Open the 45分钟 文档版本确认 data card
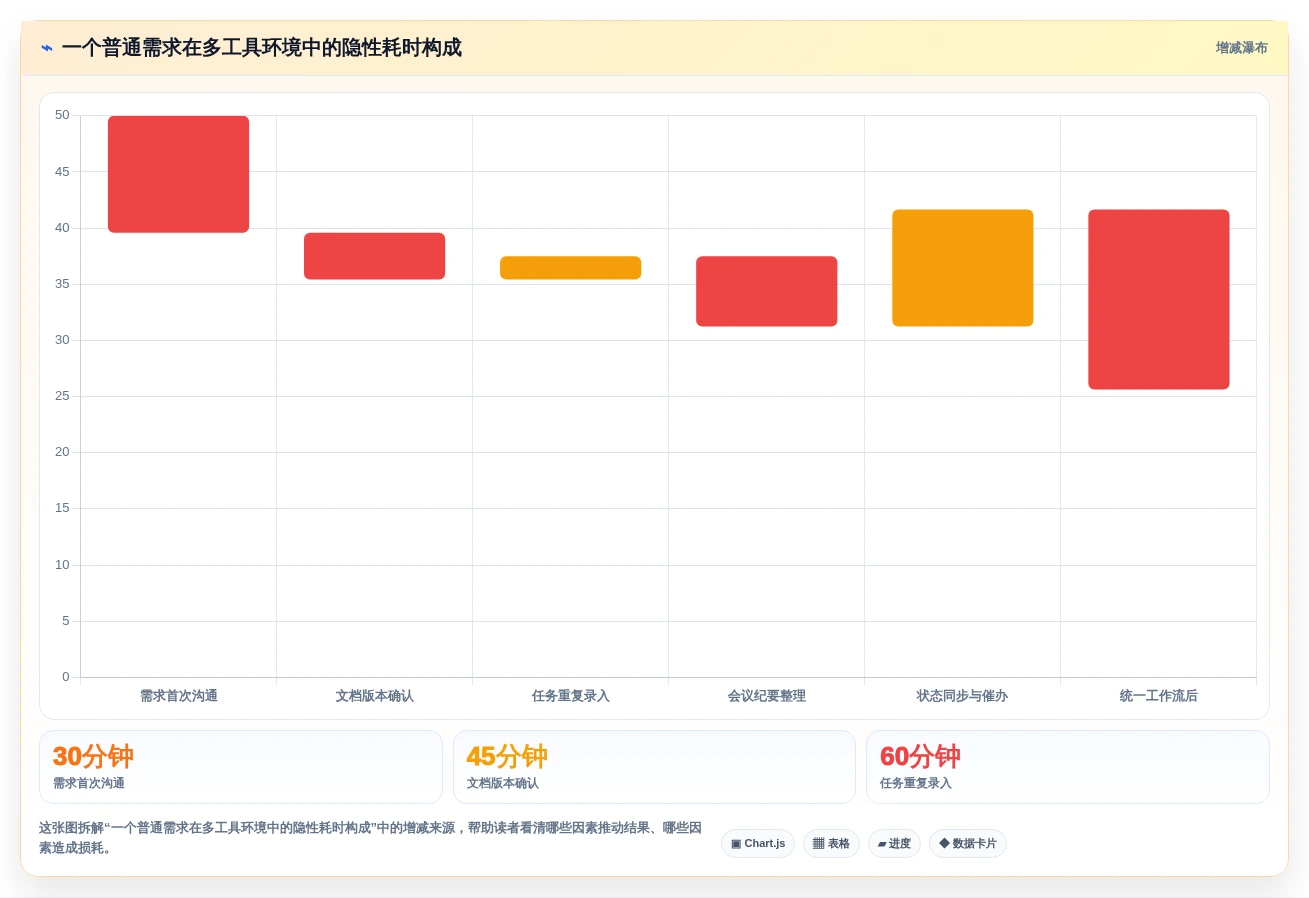The image size is (1309, 898). [654, 767]
